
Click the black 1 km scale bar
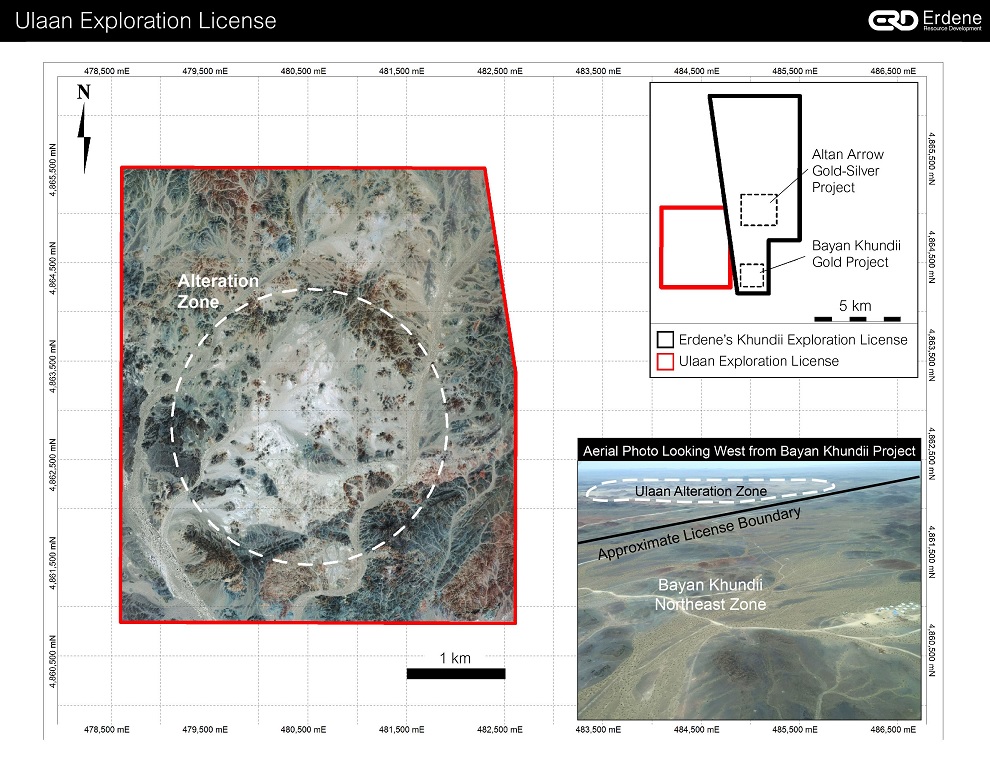(x=456, y=673)
